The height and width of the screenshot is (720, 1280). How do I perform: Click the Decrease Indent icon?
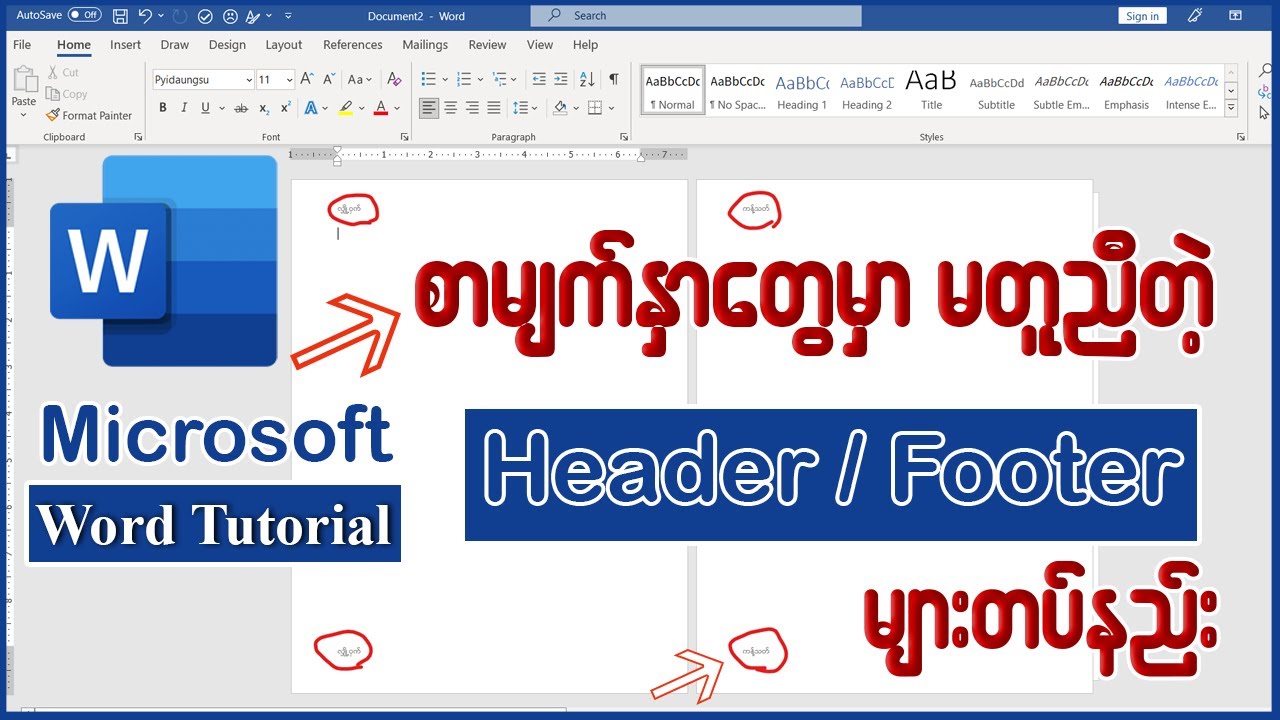[x=539, y=79]
